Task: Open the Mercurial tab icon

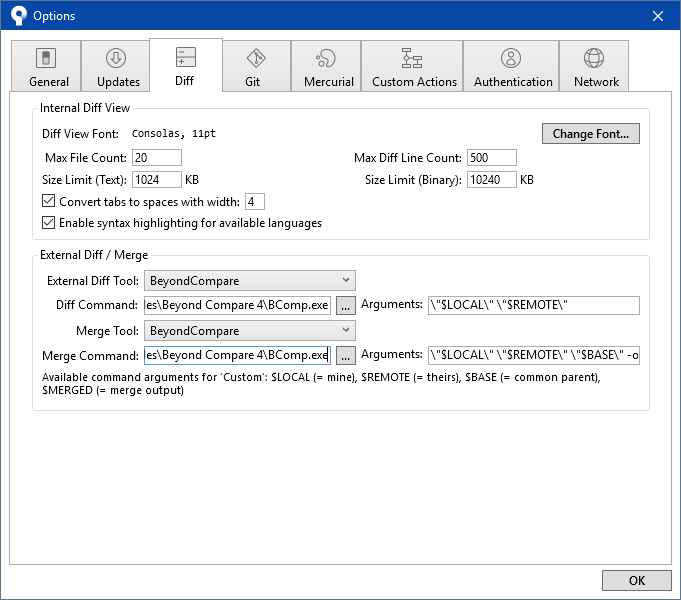Action: (x=326, y=58)
